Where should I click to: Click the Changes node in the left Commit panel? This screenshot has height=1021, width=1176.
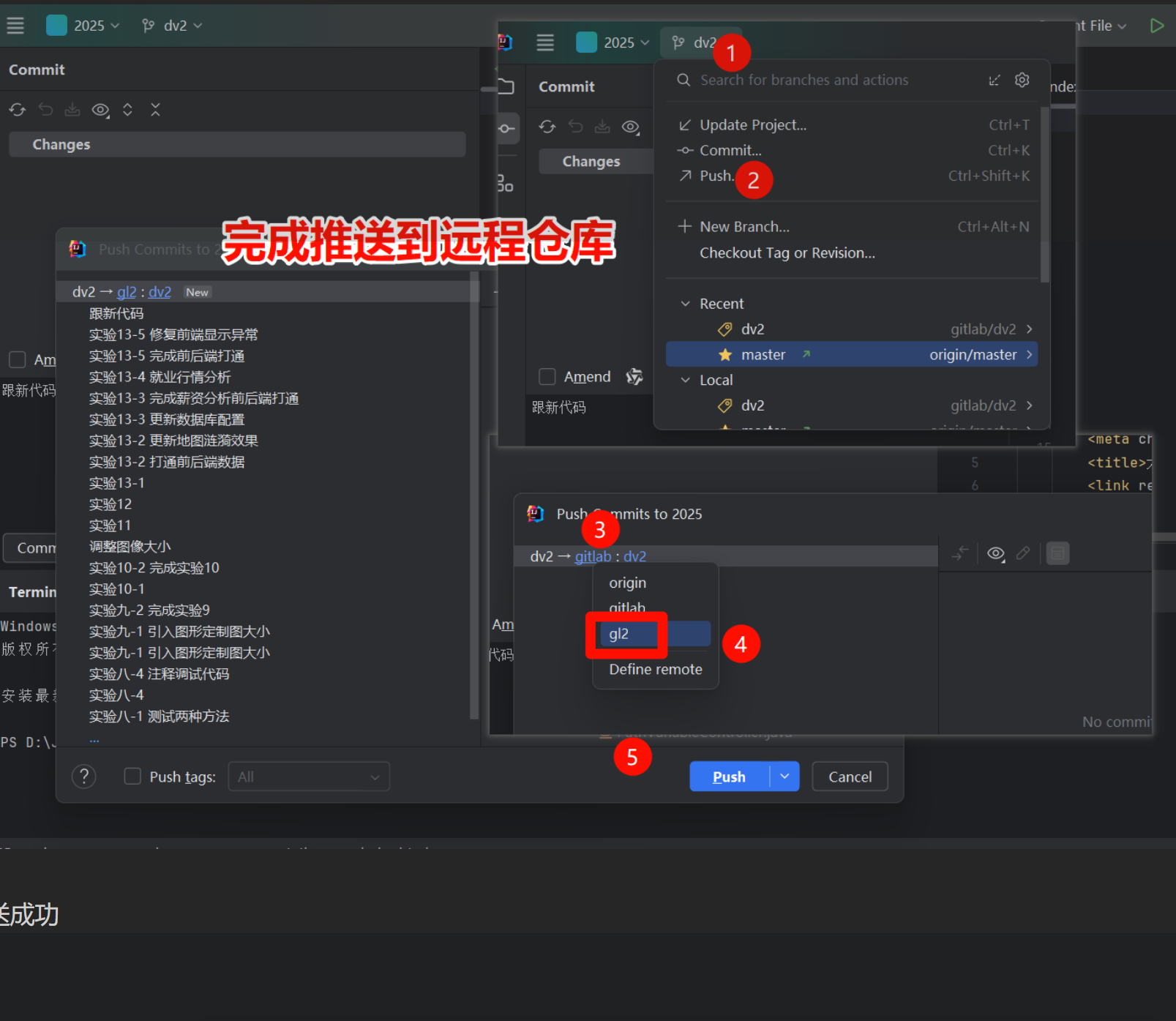(x=237, y=145)
